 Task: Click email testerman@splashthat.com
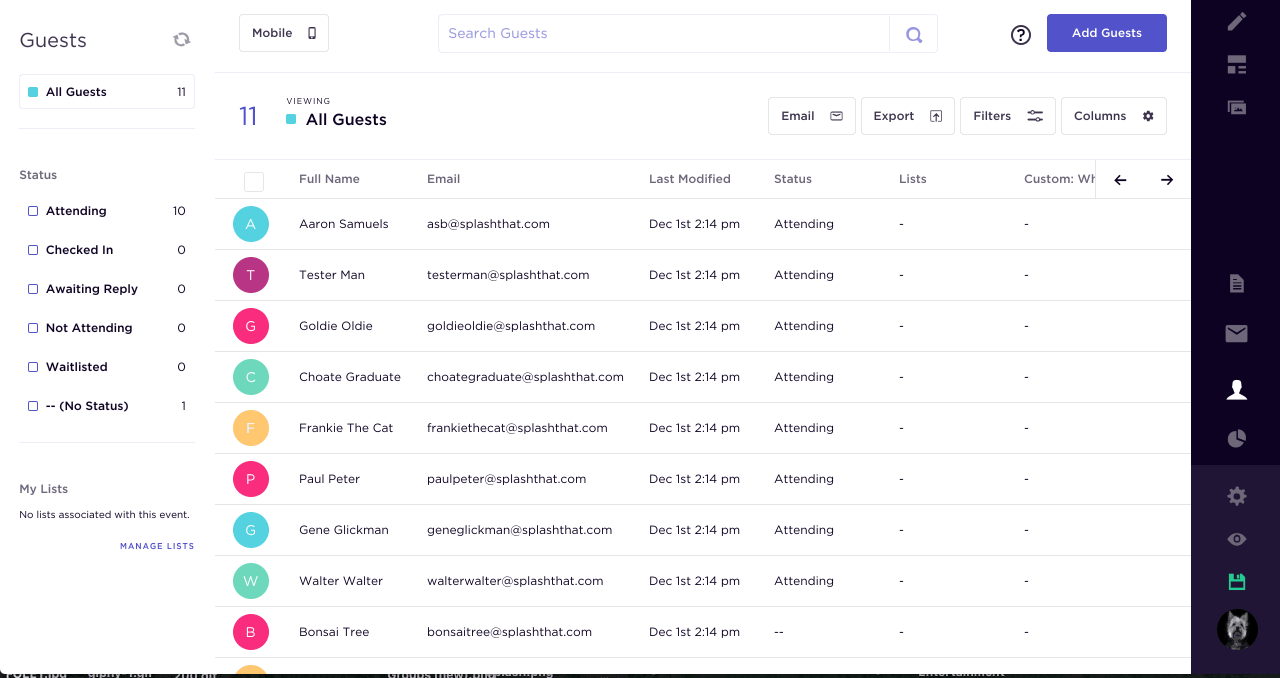tap(508, 275)
